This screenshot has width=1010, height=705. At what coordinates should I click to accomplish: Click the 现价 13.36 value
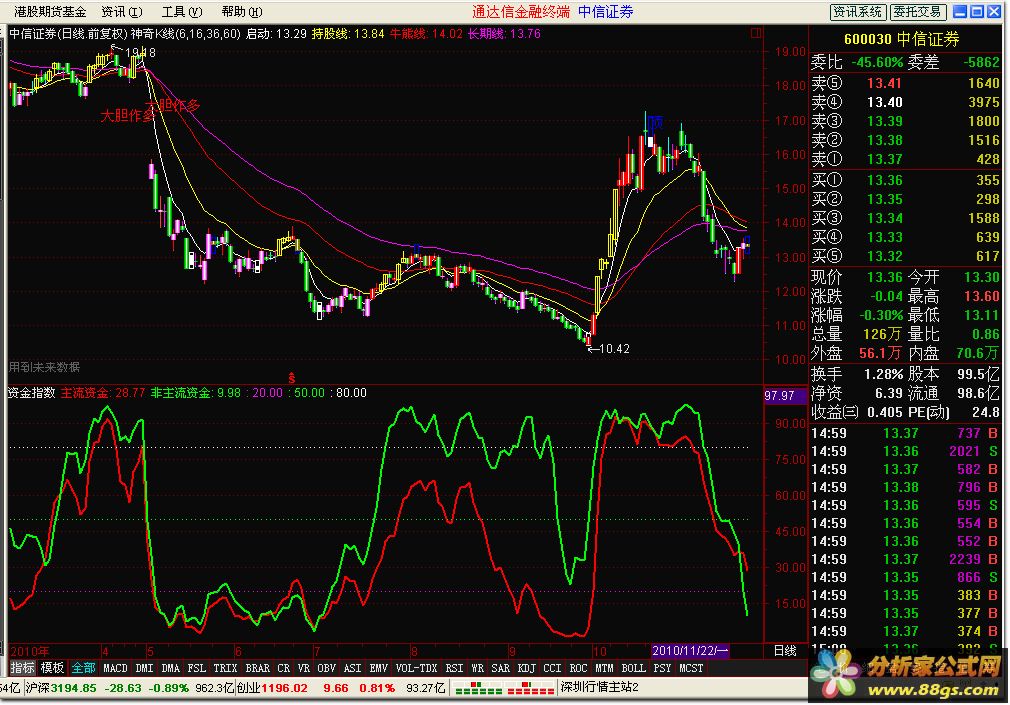[x=884, y=277]
